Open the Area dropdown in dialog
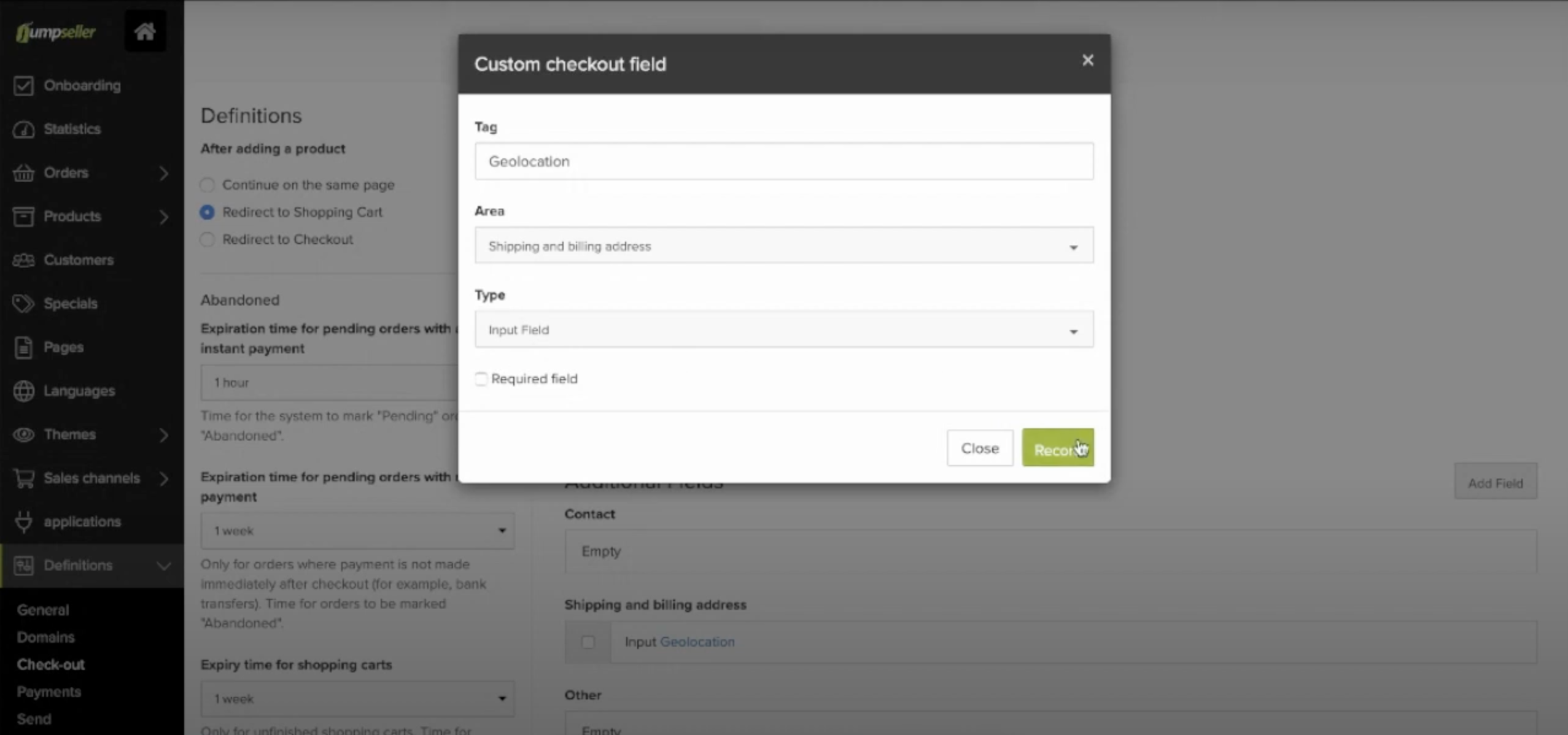1568x735 pixels. (784, 245)
